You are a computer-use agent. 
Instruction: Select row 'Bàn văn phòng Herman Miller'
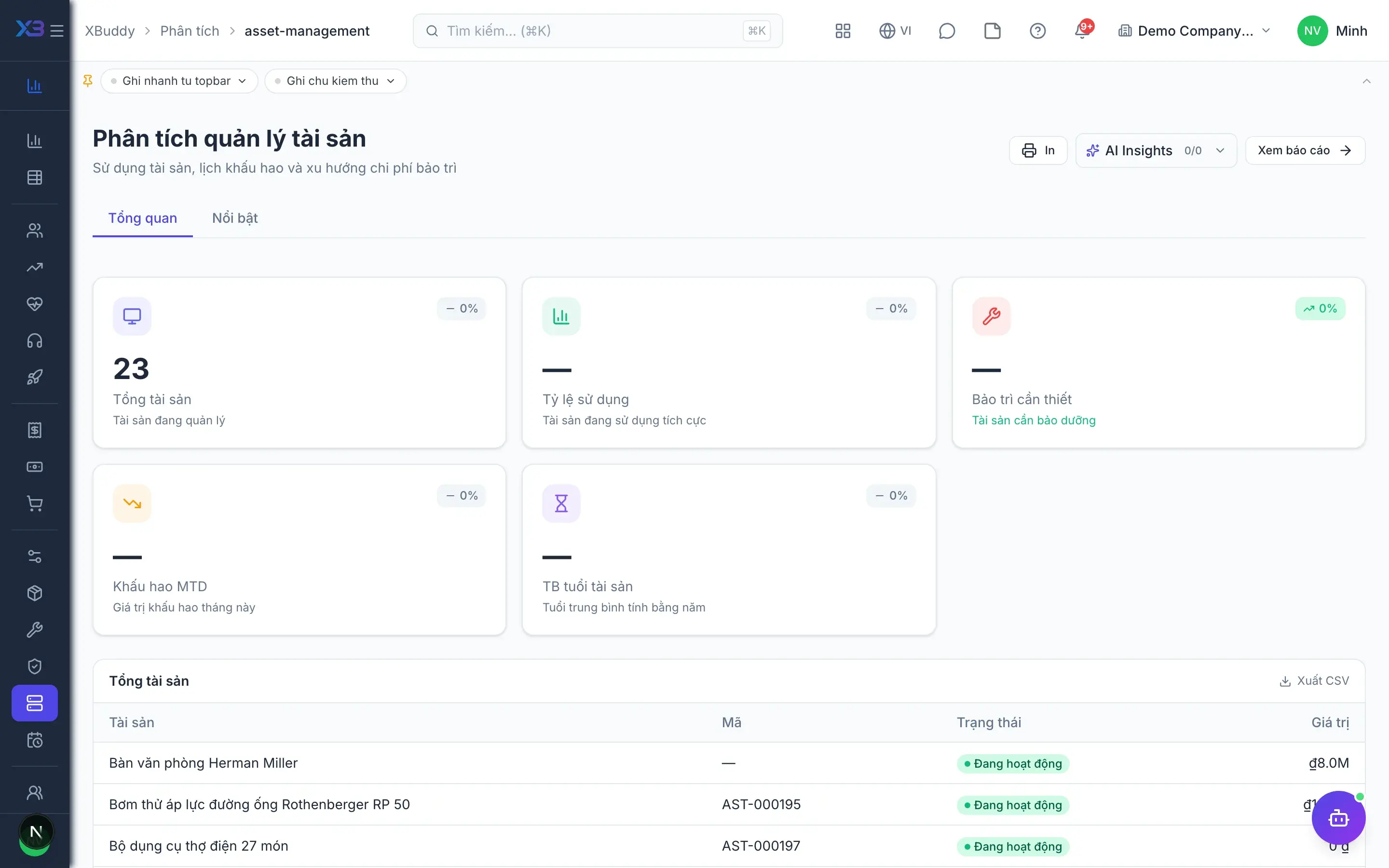[x=729, y=763]
